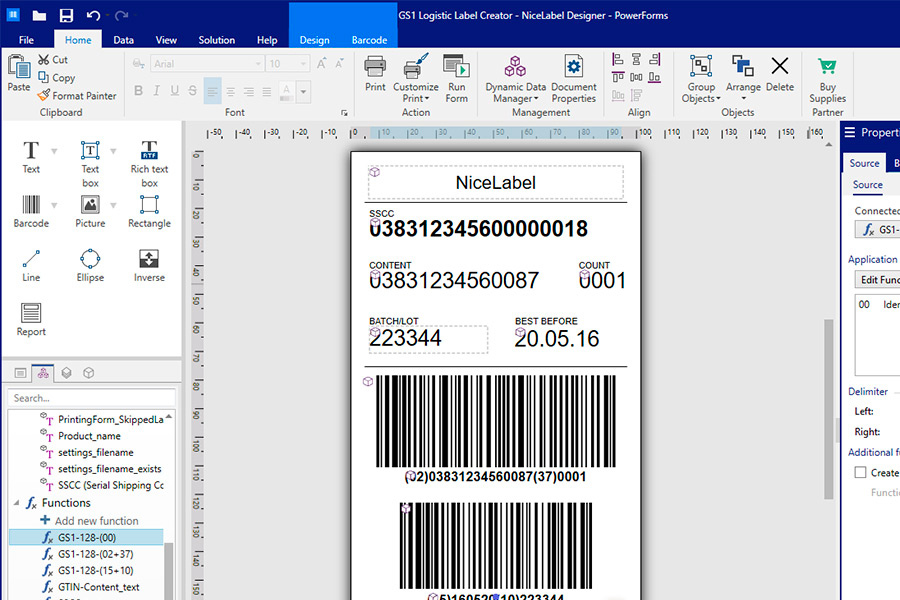Select GS1-128-(15+10) function

coord(87,571)
